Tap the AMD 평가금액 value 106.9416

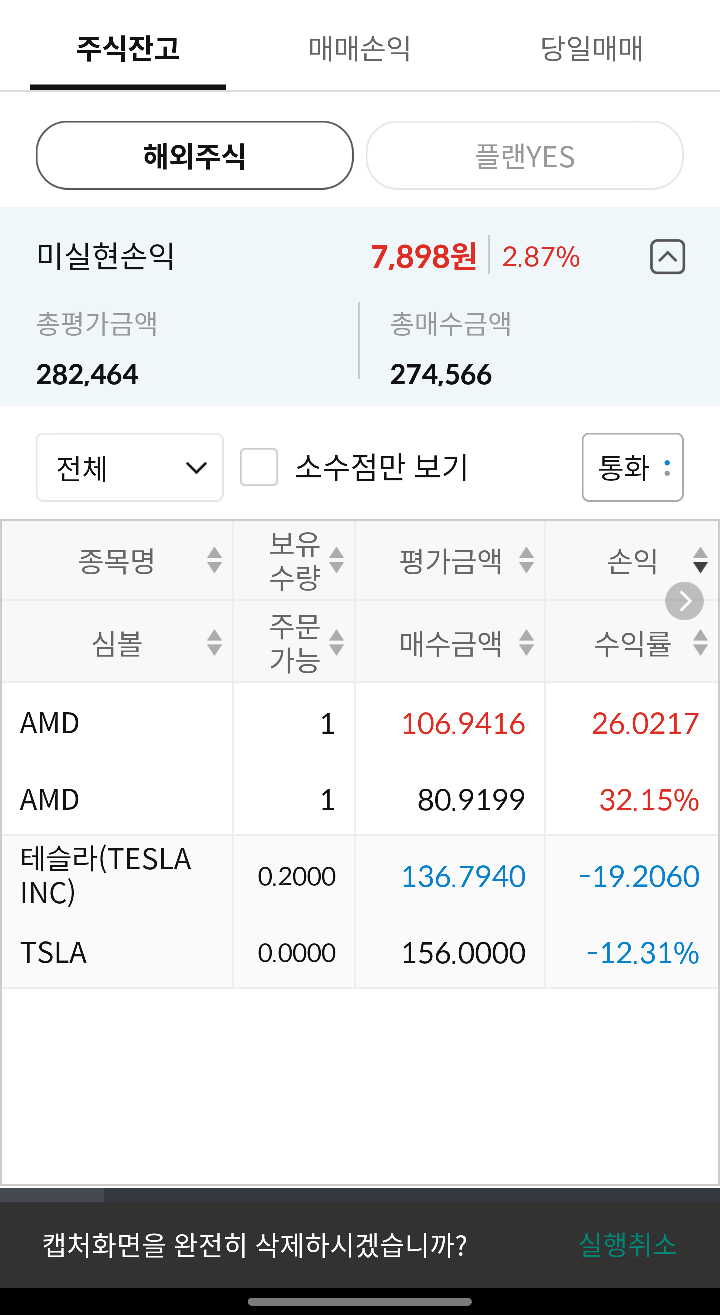pos(463,723)
